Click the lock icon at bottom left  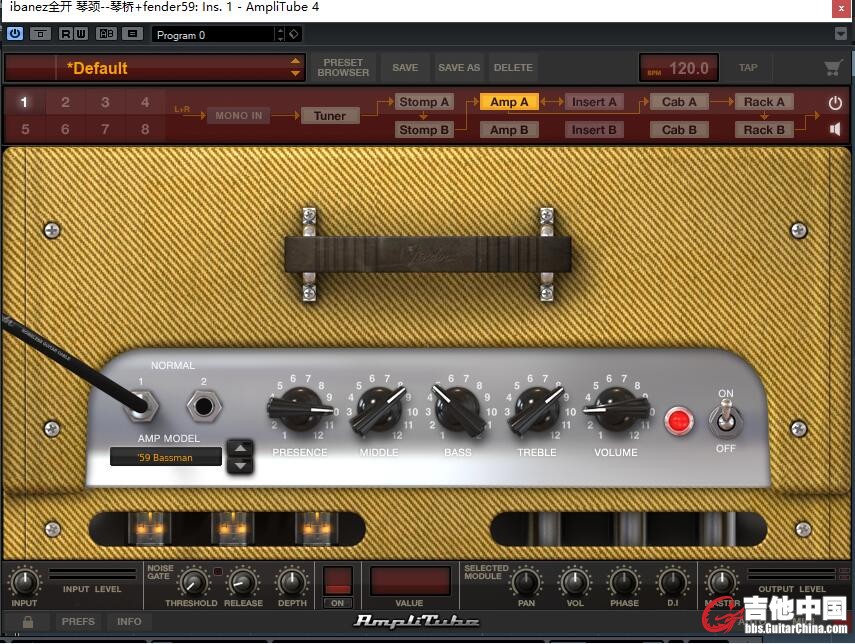pos(28,621)
